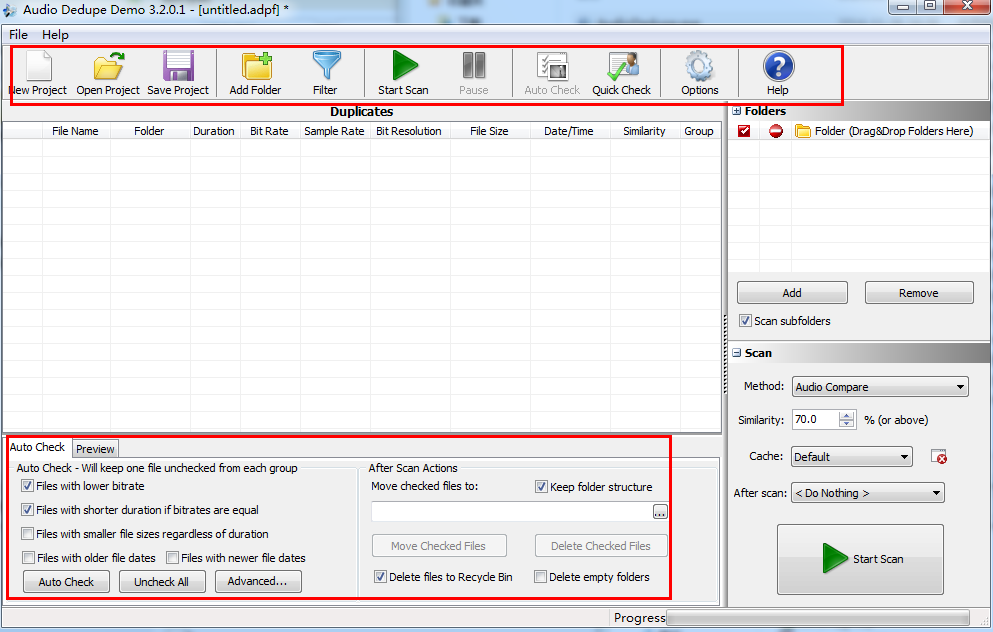Enable Files with smaller file sizes option

coord(27,534)
